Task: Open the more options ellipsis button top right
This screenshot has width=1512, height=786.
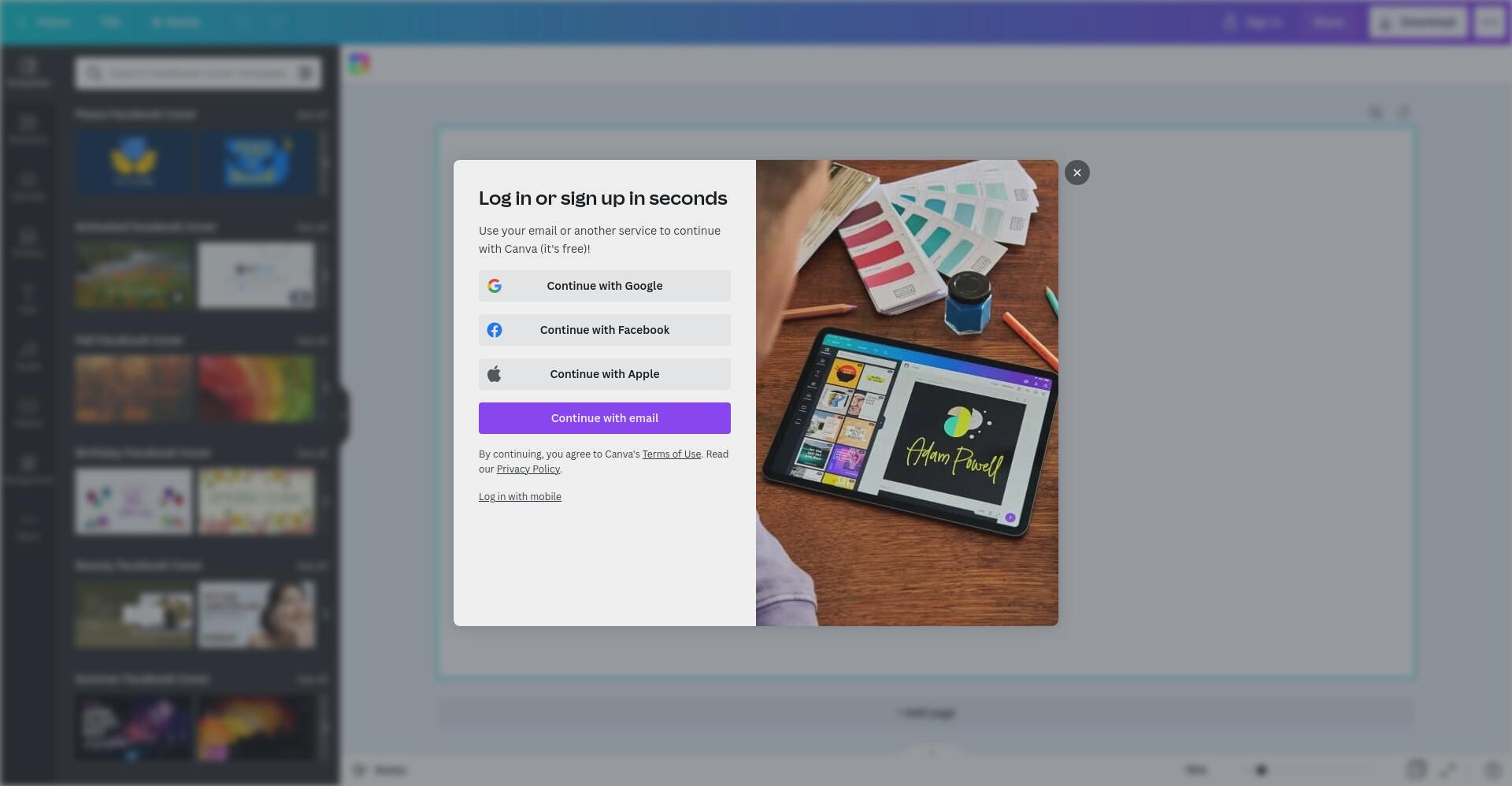Action: [1490, 22]
